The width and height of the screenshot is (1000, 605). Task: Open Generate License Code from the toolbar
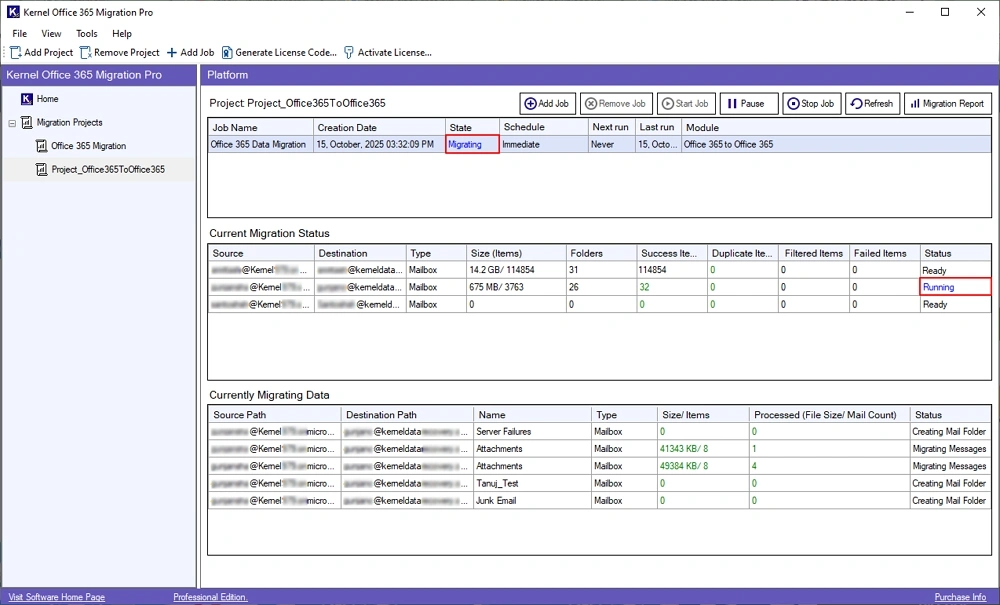[x=279, y=52]
